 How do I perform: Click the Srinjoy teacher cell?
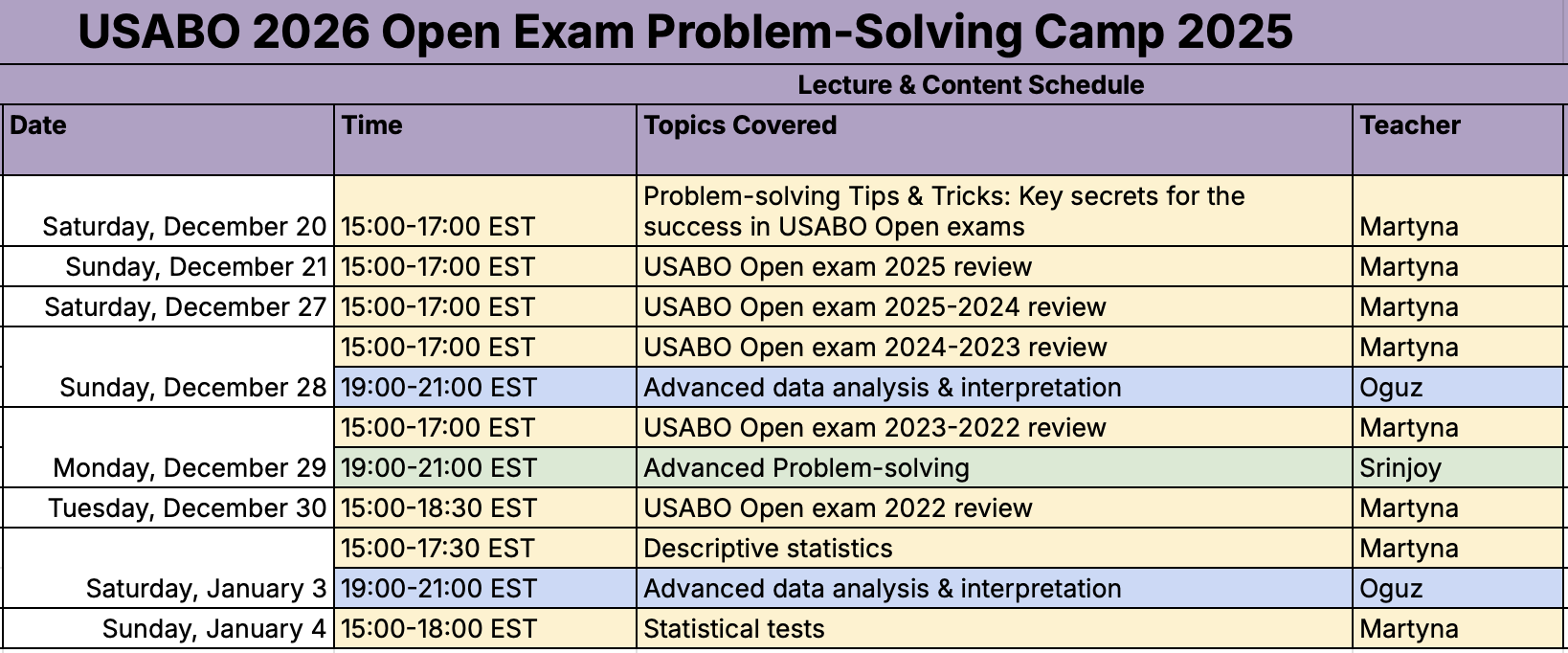point(1457,468)
